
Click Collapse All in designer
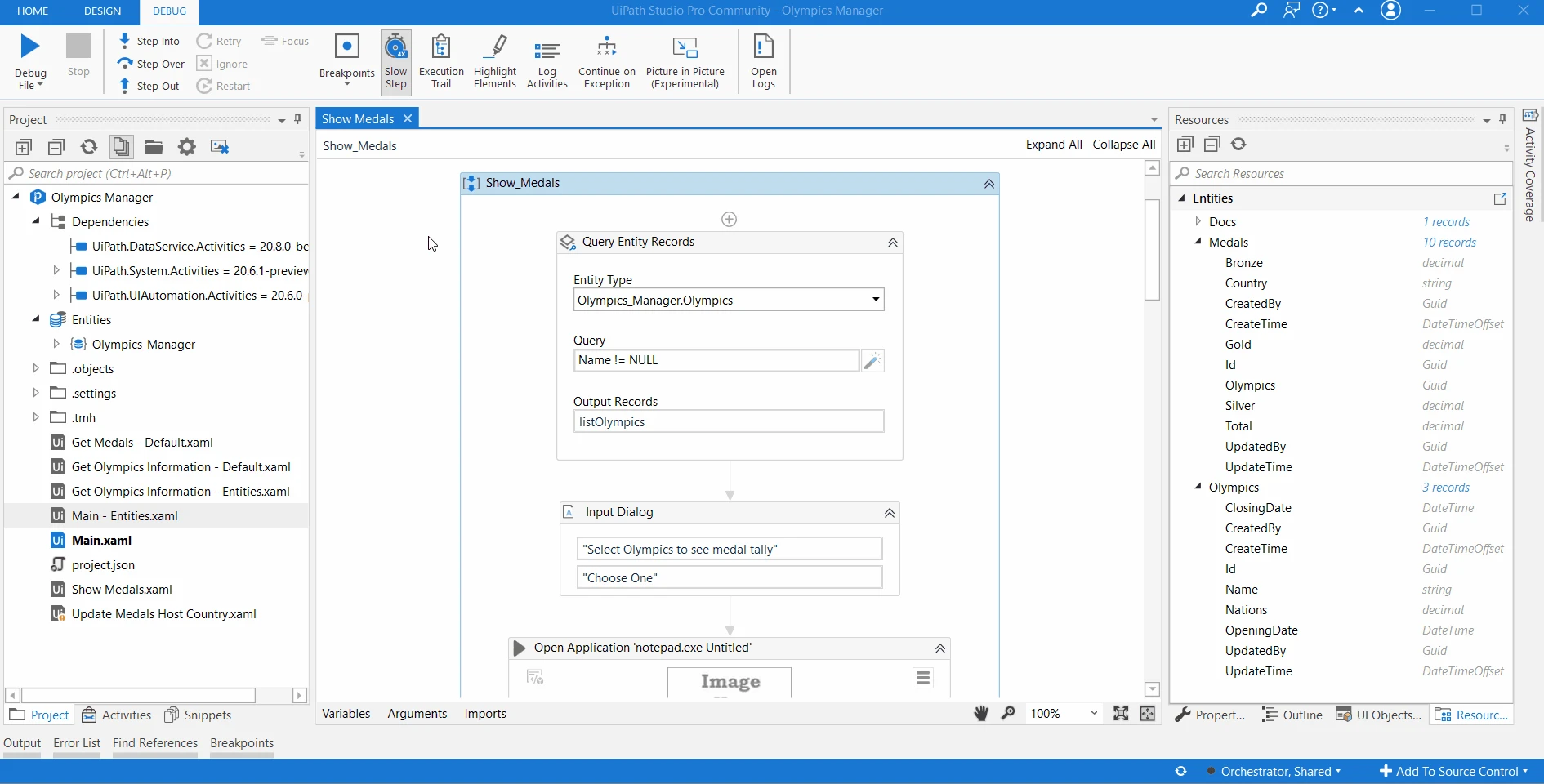[1124, 145]
